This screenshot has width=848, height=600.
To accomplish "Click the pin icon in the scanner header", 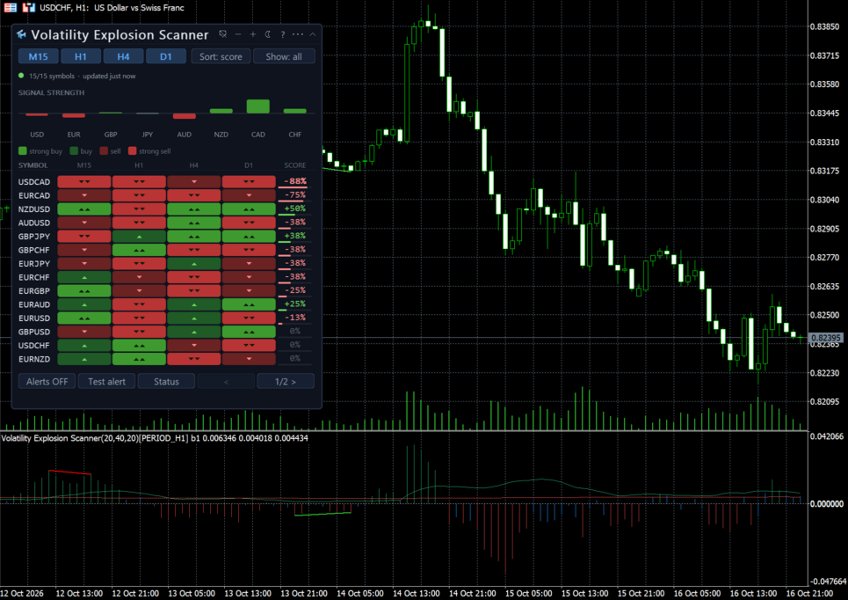I will point(223,34).
